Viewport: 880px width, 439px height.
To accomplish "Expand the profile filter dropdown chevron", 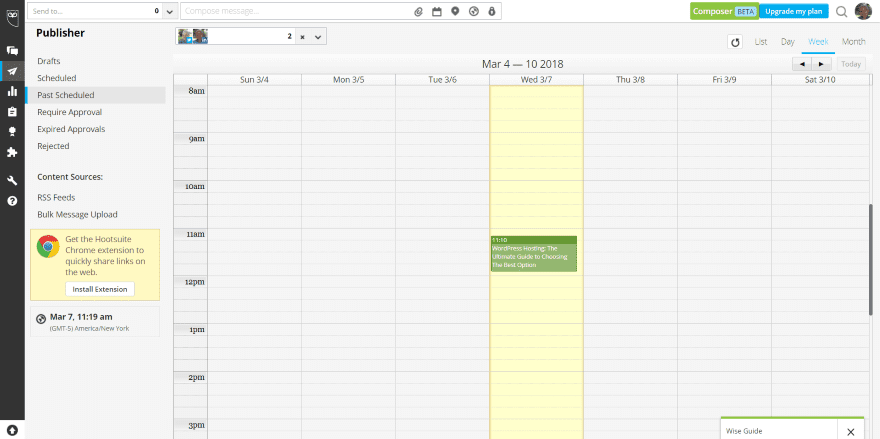I will click(318, 36).
